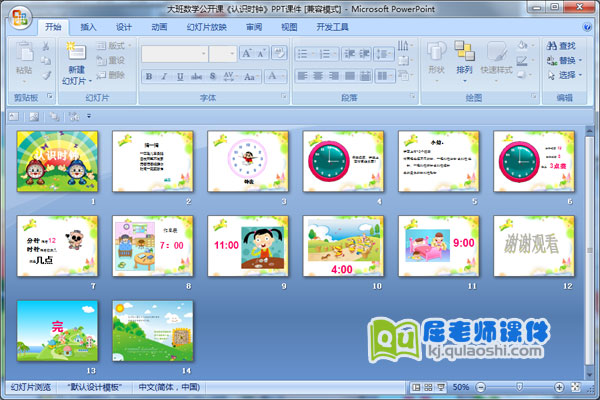Switch to the Review (审阅) tab
This screenshot has width=600, height=400.
click(x=254, y=27)
